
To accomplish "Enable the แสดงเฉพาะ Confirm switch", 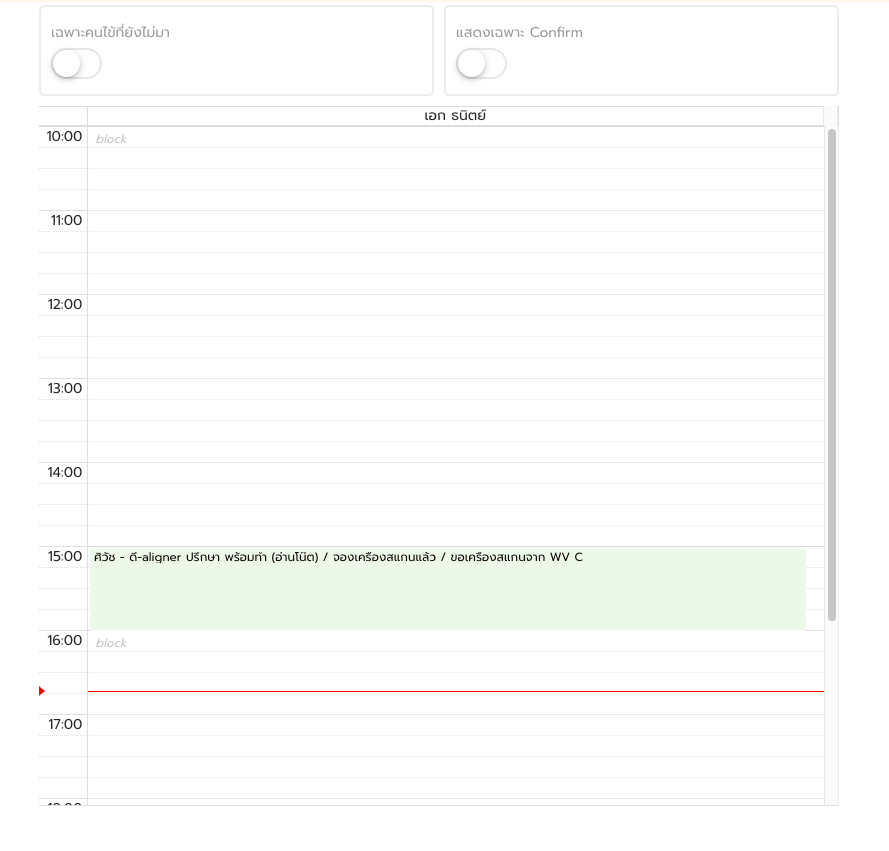I will (481, 63).
